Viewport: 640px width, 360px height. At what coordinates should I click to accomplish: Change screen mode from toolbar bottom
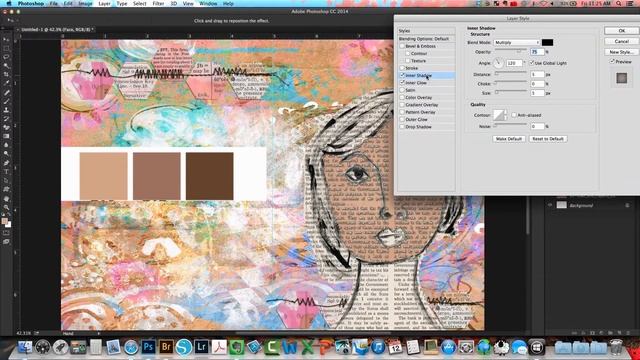coord(6,242)
